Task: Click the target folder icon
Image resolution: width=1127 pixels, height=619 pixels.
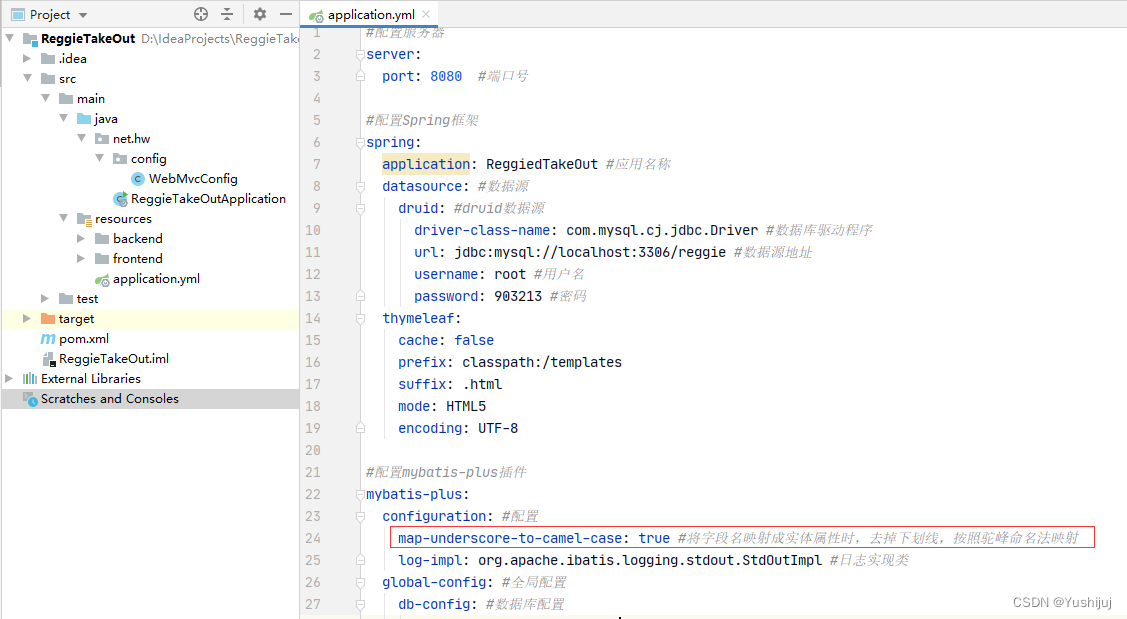Action: click(48, 318)
